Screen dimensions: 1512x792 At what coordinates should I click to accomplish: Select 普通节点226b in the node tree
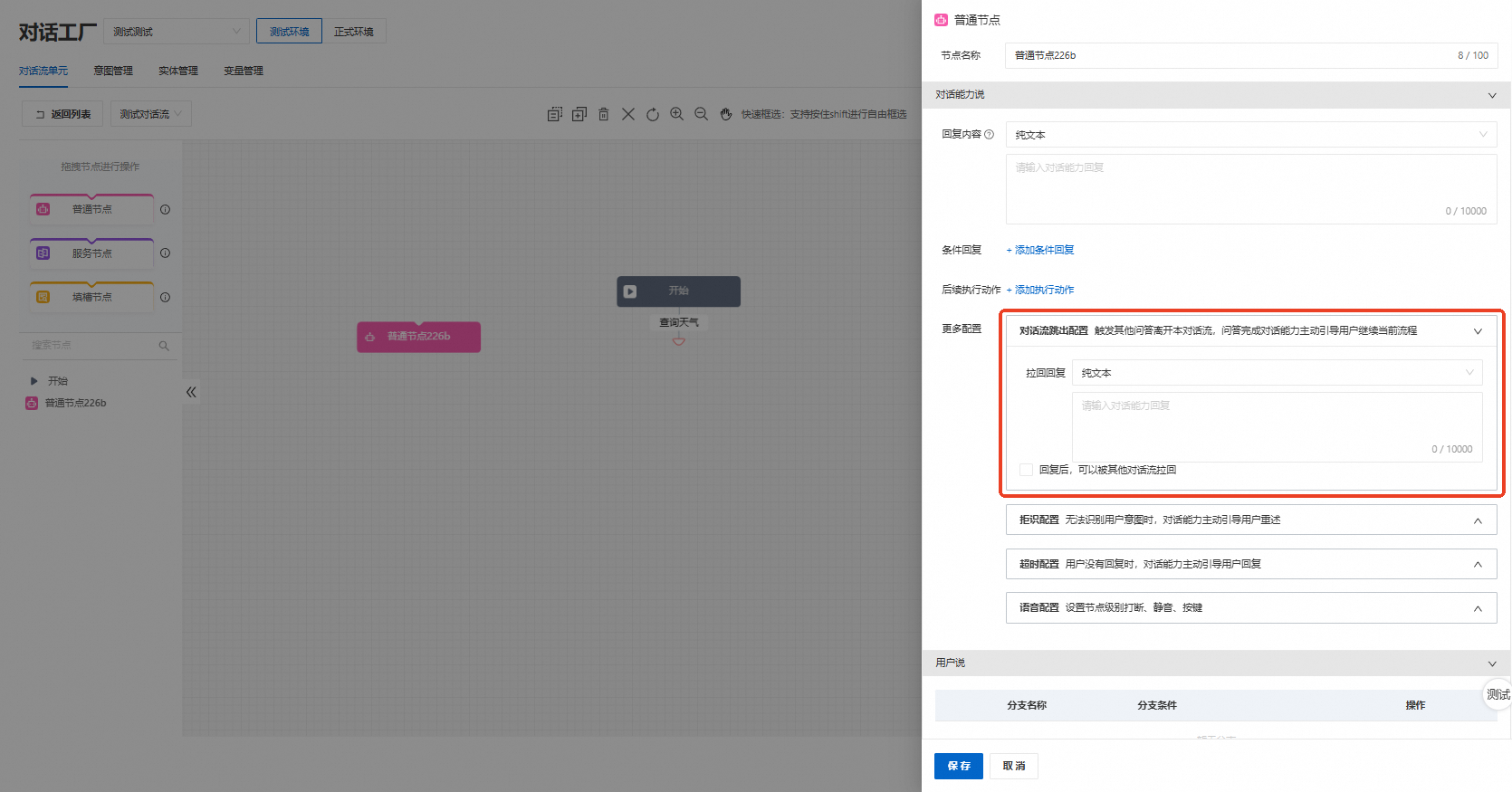[75, 403]
